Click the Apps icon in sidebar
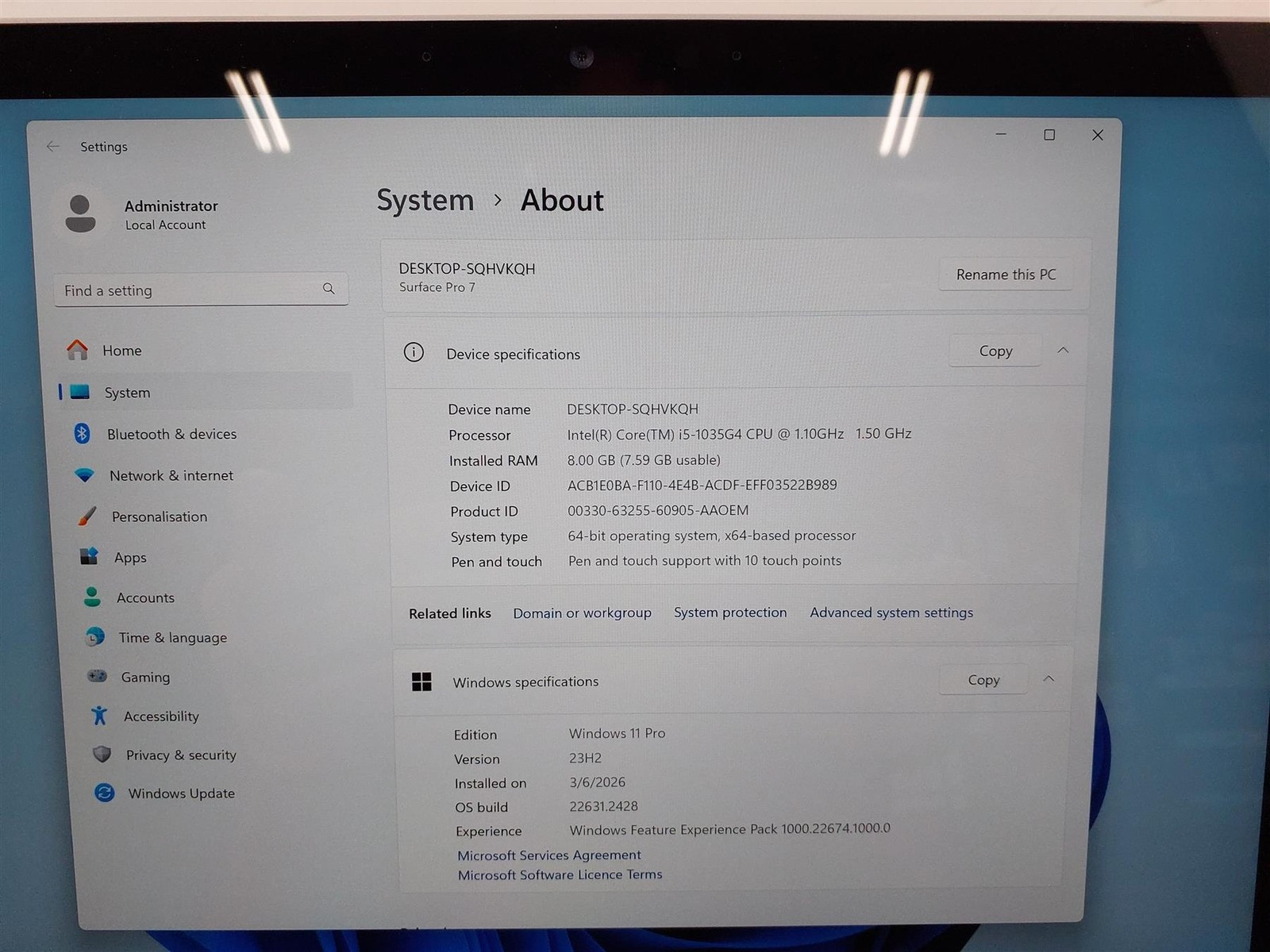Image resolution: width=1270 pixels, height=952 pixels. pyautogui.click(x=89, y=556)
